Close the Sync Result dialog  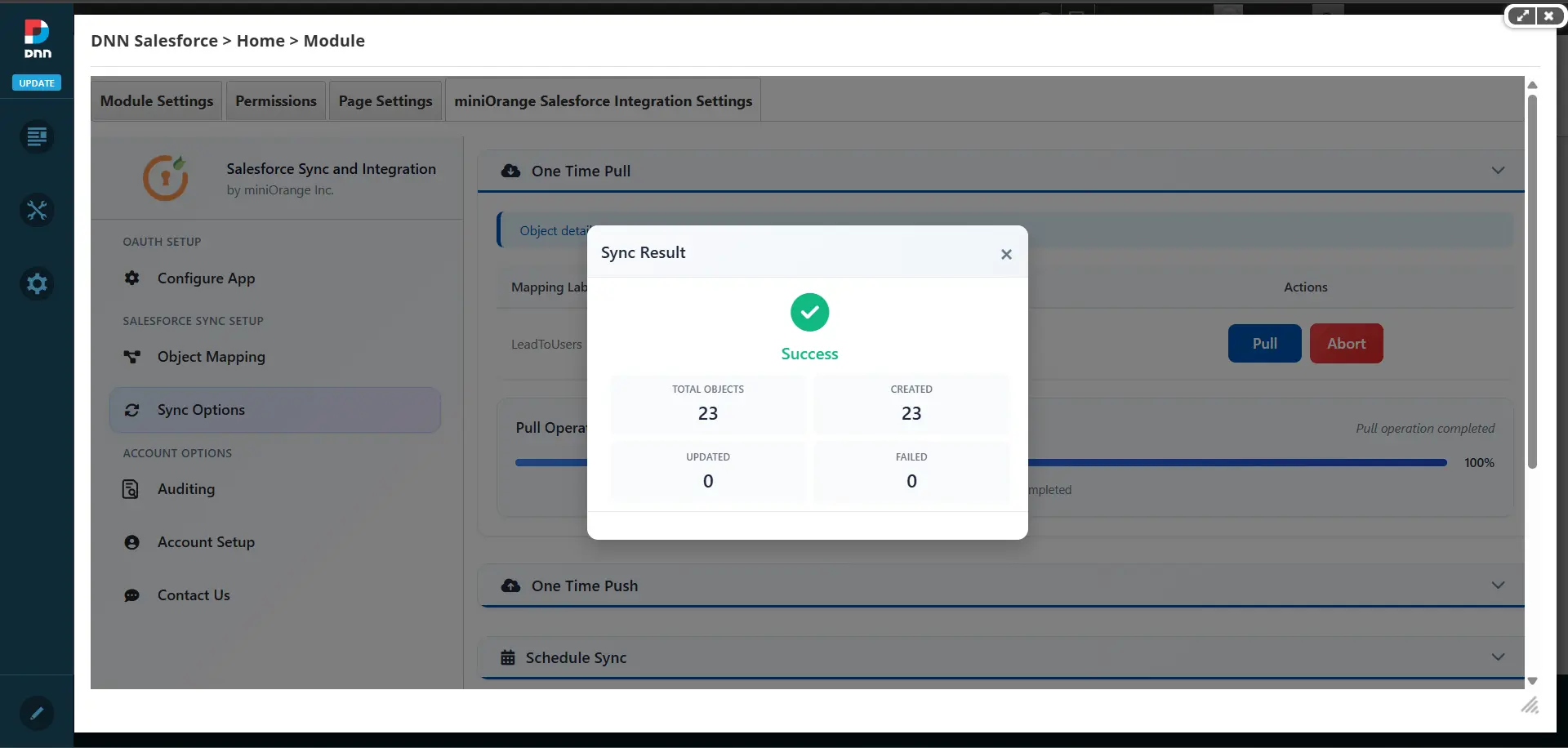(x=1006, y=254)
